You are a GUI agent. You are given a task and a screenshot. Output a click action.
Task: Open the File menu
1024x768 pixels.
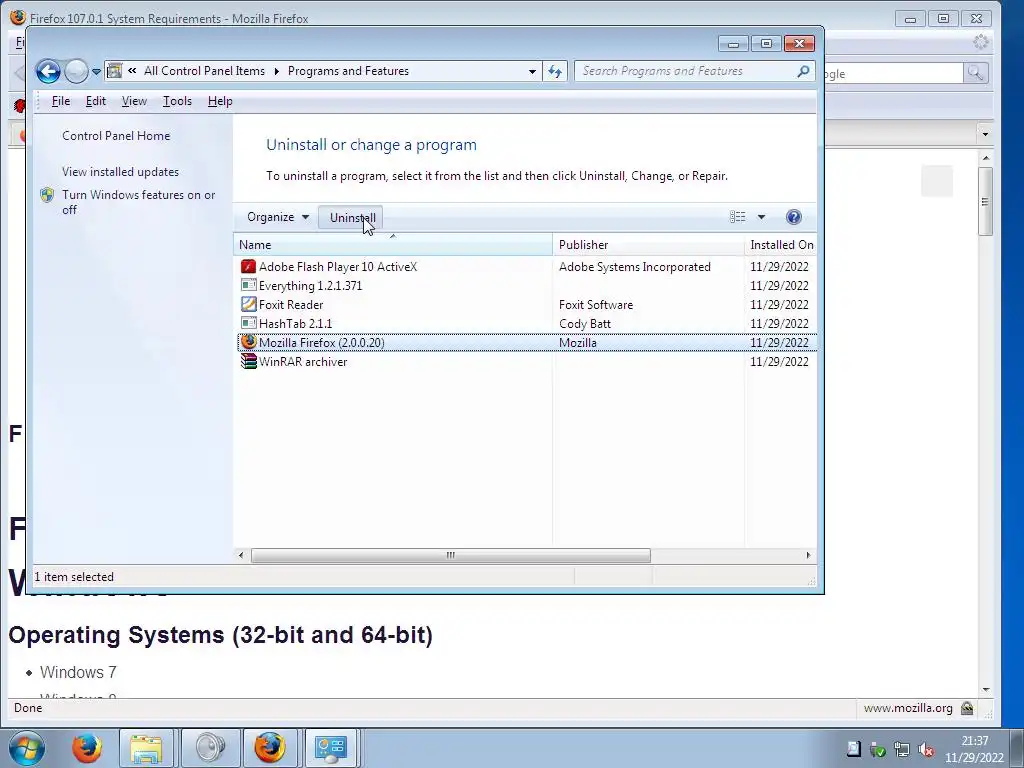pos(61,101)
